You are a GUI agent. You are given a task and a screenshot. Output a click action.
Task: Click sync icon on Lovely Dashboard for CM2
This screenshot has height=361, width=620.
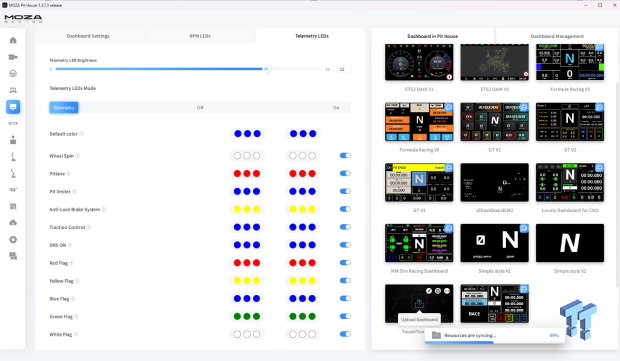point(600,168)
